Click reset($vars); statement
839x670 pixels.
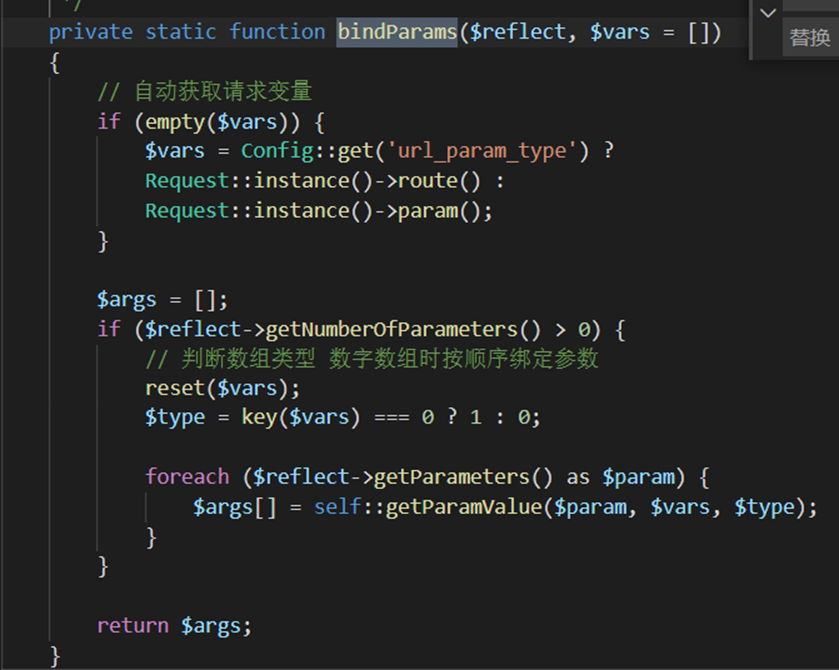point(223,388)
